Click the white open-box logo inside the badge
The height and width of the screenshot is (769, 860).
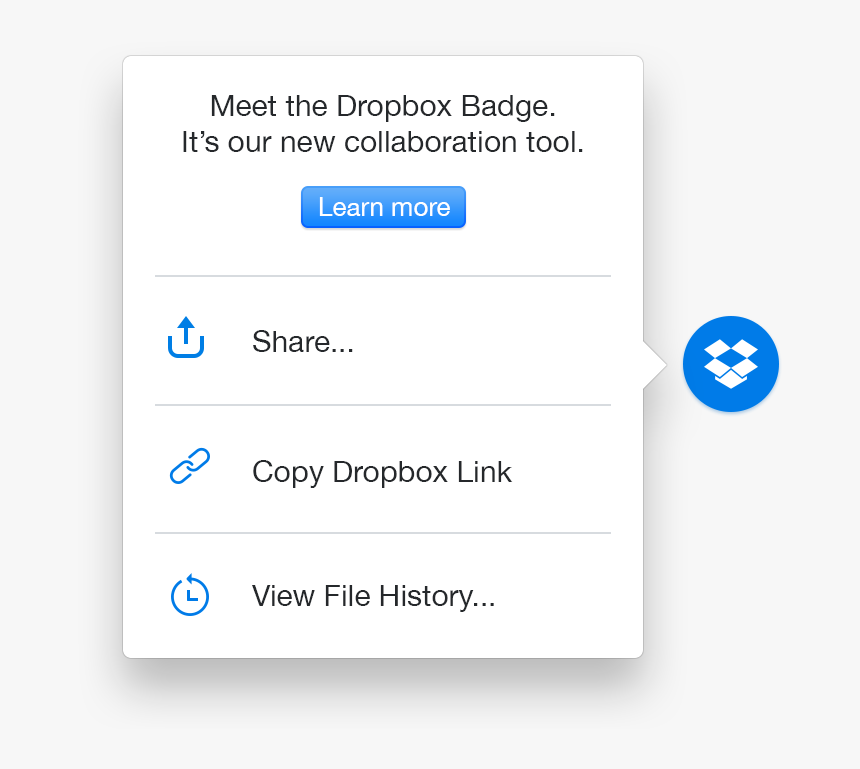pyautogui.click(x=730, y=364)
